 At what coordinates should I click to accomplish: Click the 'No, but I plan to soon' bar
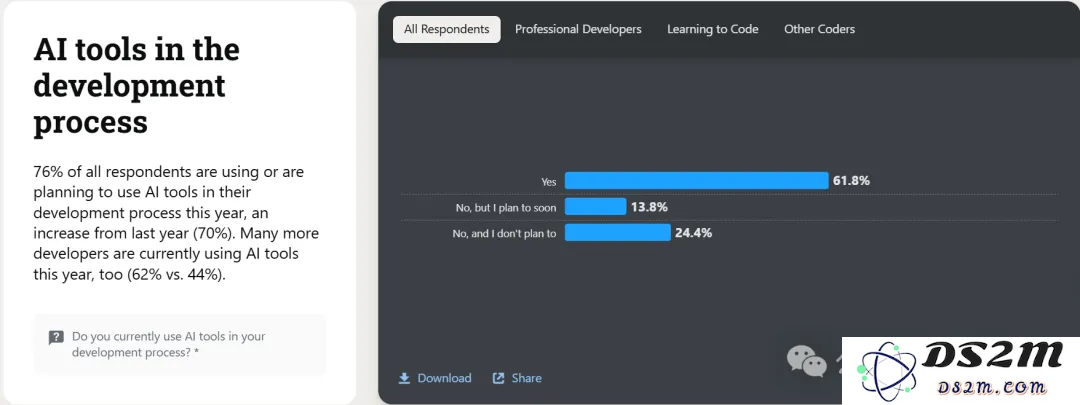click(x=595, y=207)
